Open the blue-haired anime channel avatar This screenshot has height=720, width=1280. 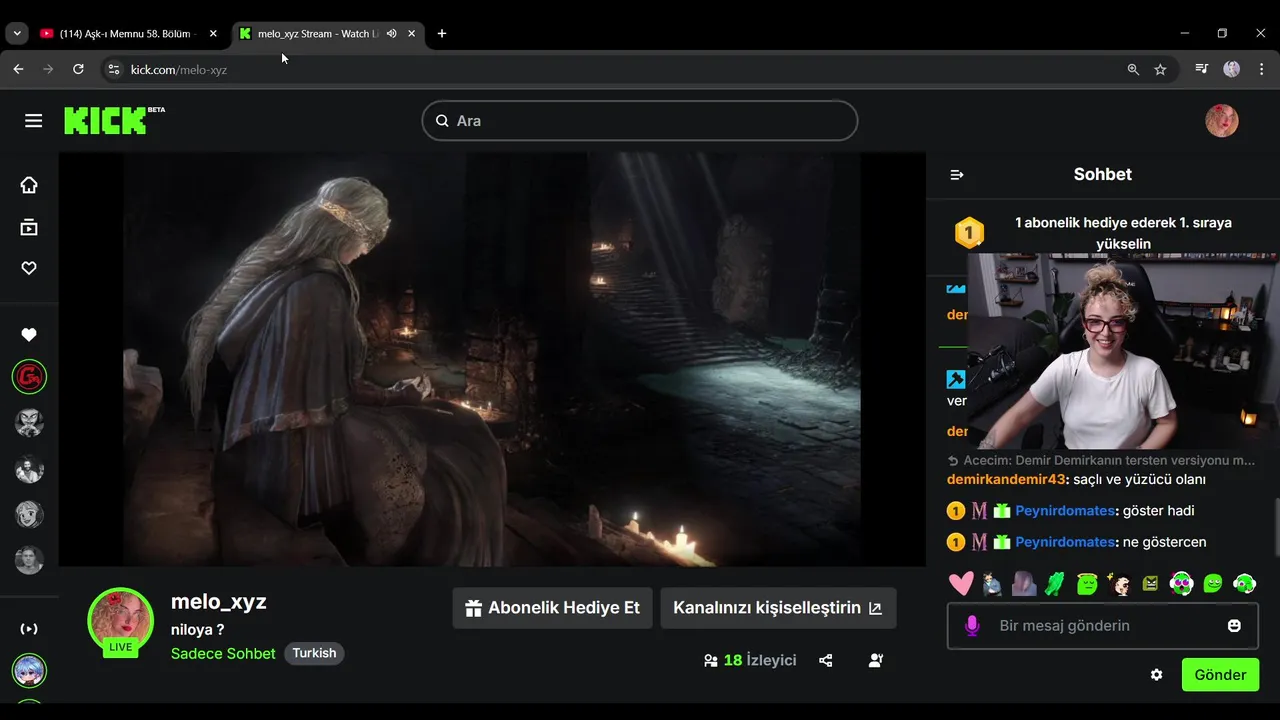[29, 670]
